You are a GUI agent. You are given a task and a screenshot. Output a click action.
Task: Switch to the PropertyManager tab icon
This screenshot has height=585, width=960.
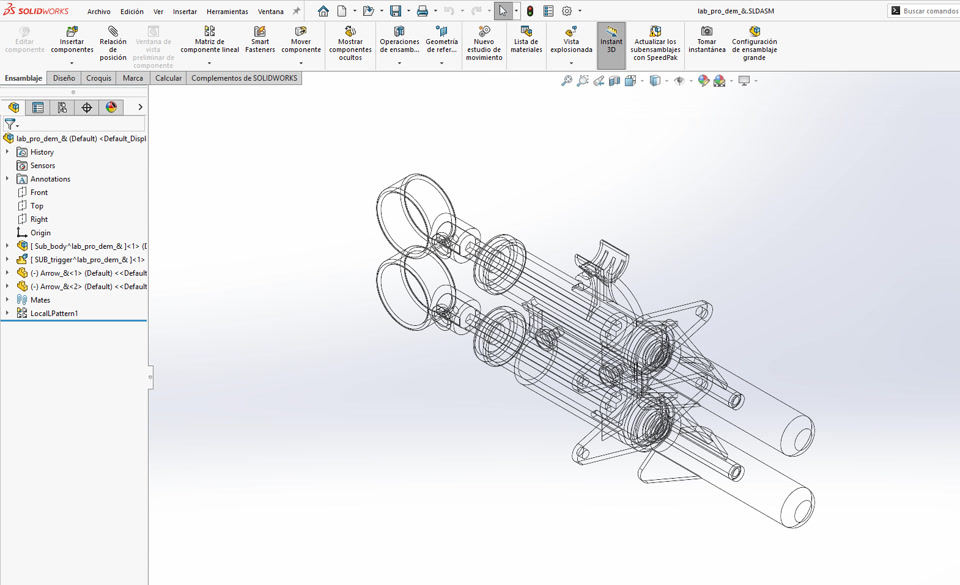pyautogui.click(x=38, y=108)
